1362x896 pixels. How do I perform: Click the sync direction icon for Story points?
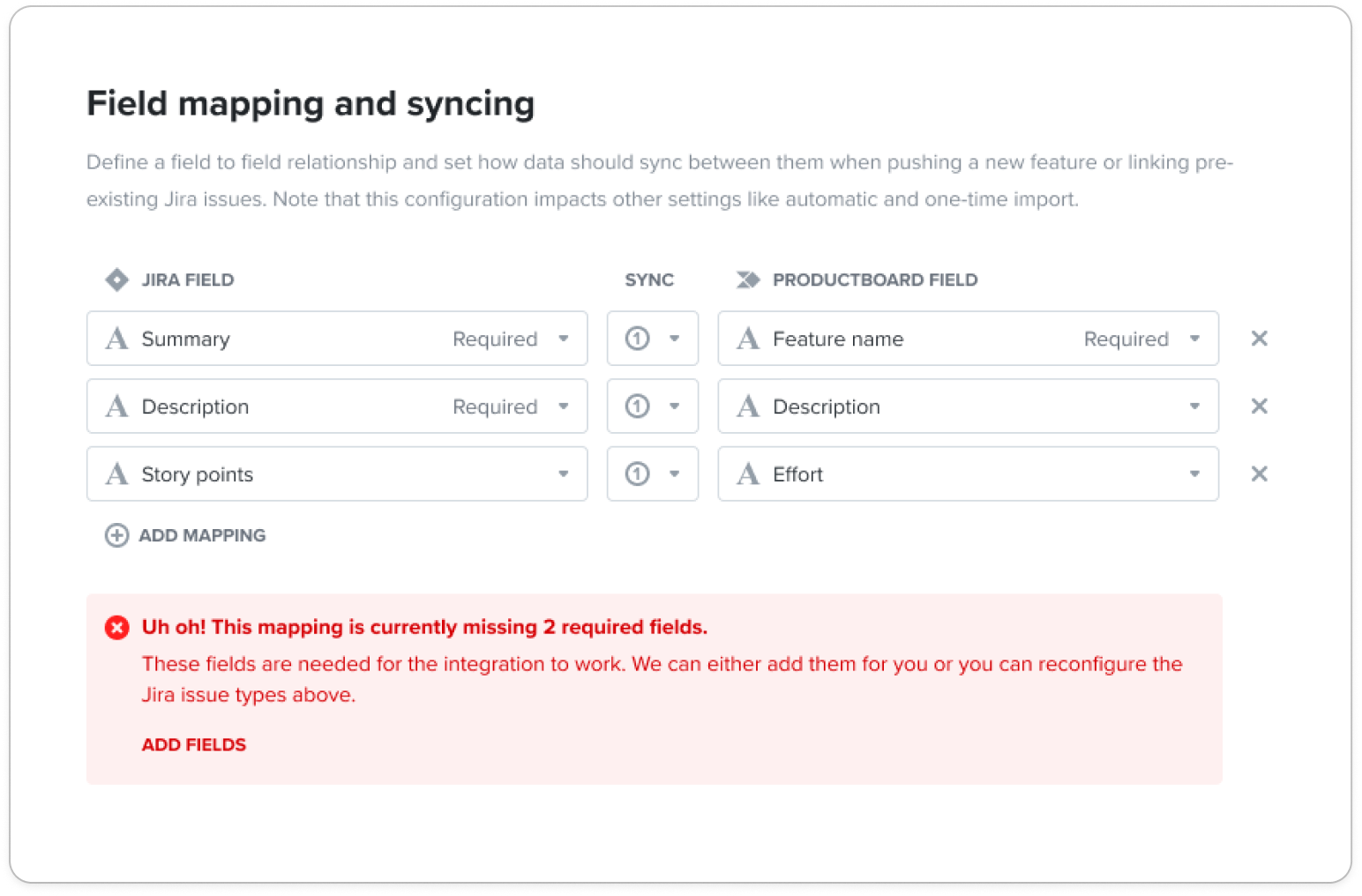click(637, 474)
